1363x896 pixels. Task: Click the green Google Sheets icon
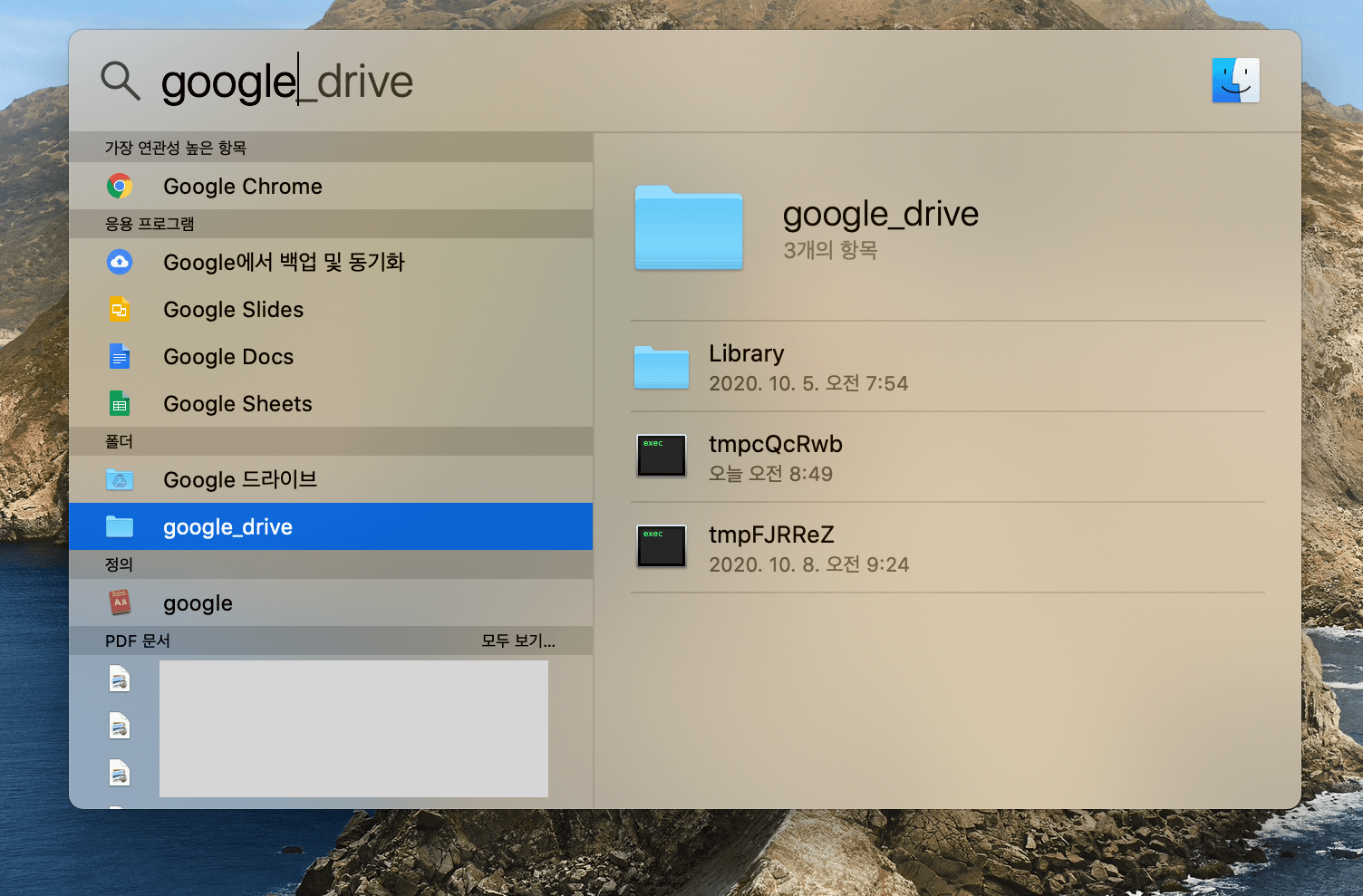[120, 403]
